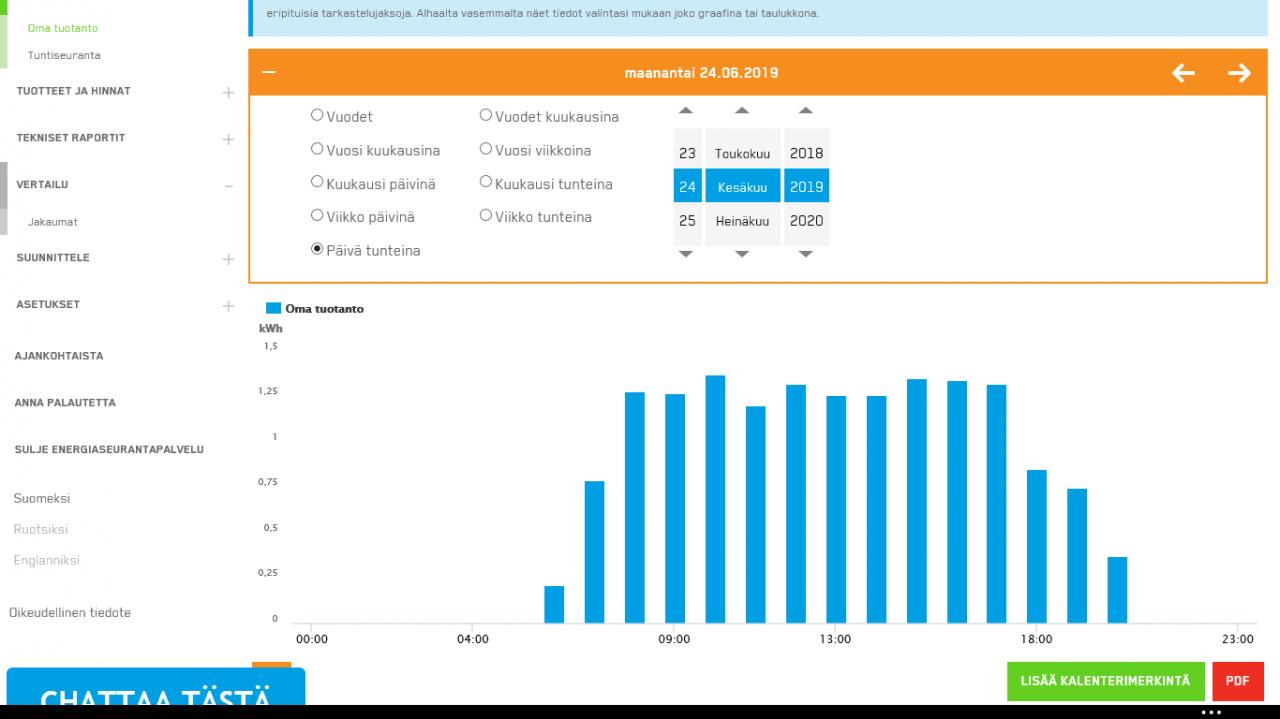Switch language to Ruotsiksi
The image size is (1280, 719).
[41, 529]
